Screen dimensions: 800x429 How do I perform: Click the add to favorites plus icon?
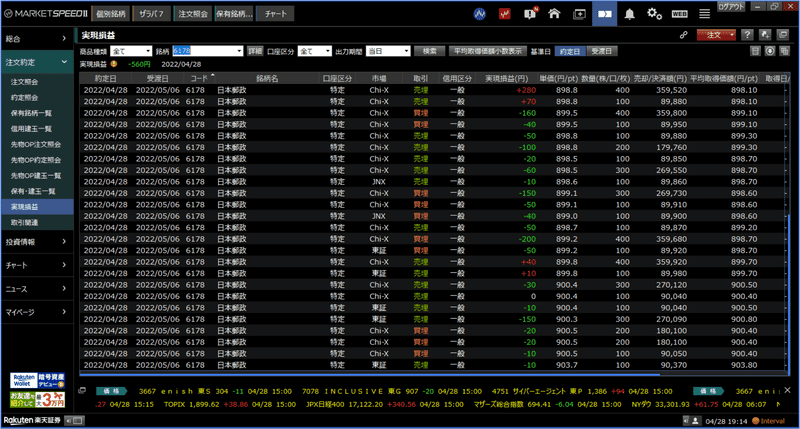click(x=765, y=35)
